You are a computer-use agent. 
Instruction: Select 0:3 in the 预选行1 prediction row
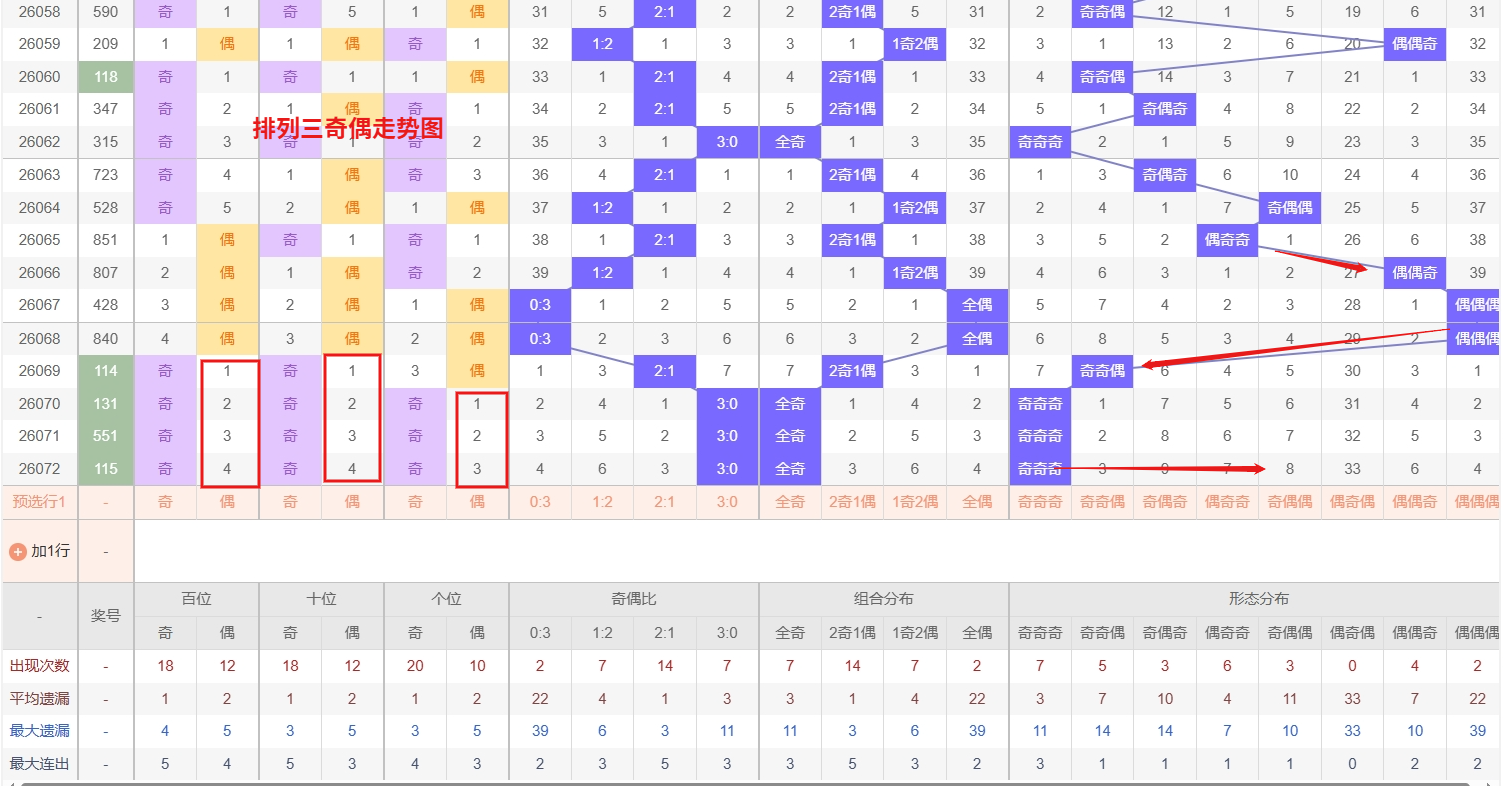click(x=540, y=501)
